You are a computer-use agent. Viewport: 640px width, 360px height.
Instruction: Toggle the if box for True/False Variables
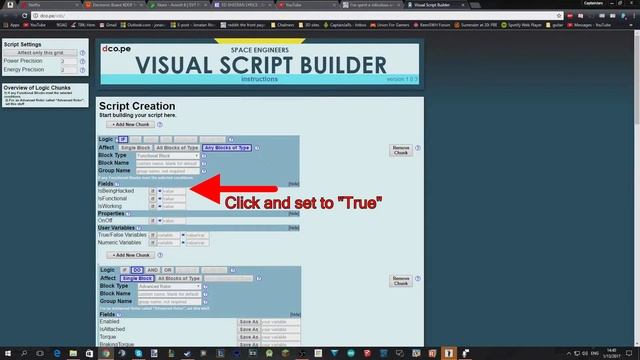(x=153, y=236)
